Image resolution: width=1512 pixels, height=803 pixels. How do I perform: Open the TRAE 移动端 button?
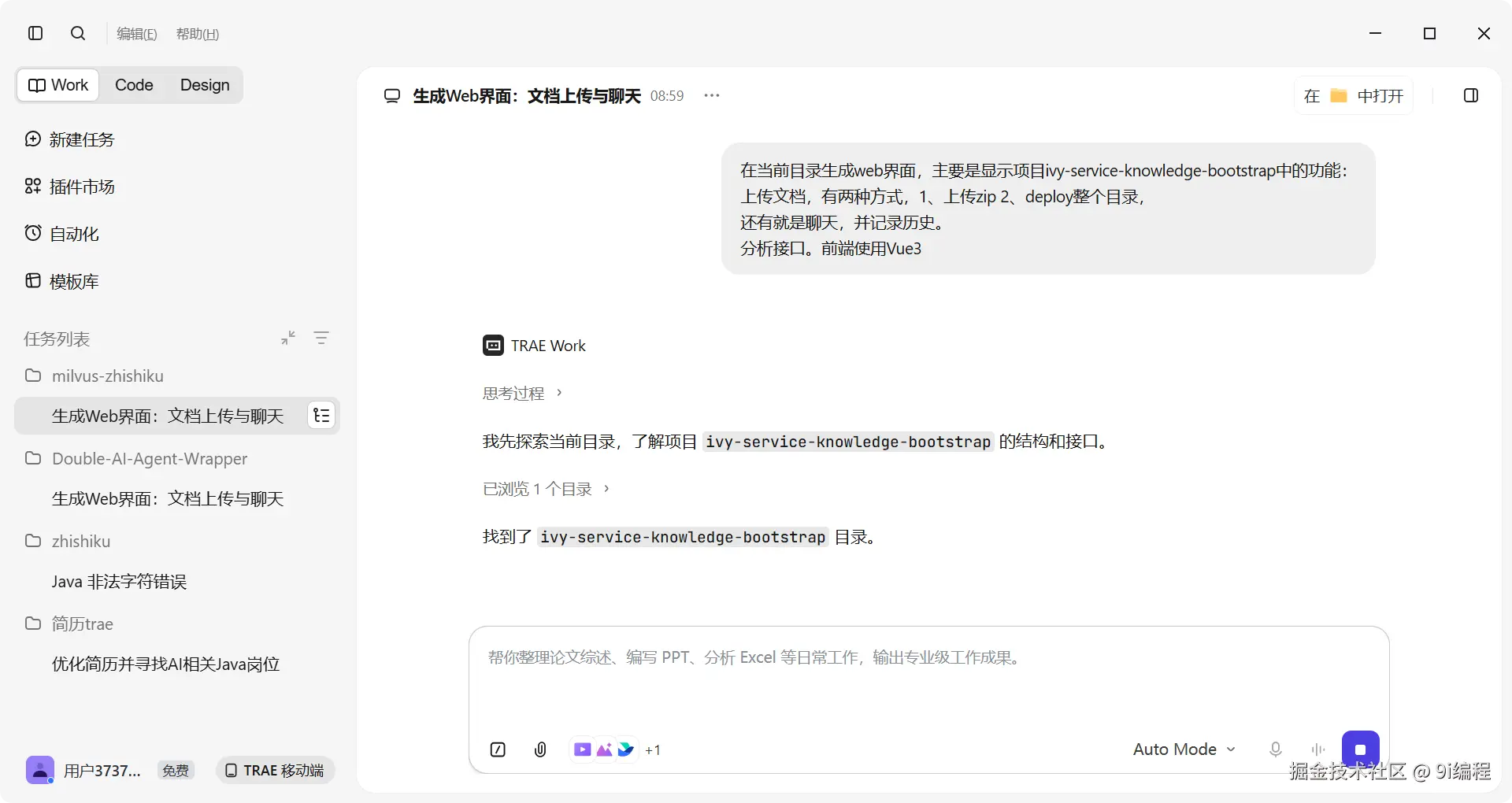click(276, 770)
